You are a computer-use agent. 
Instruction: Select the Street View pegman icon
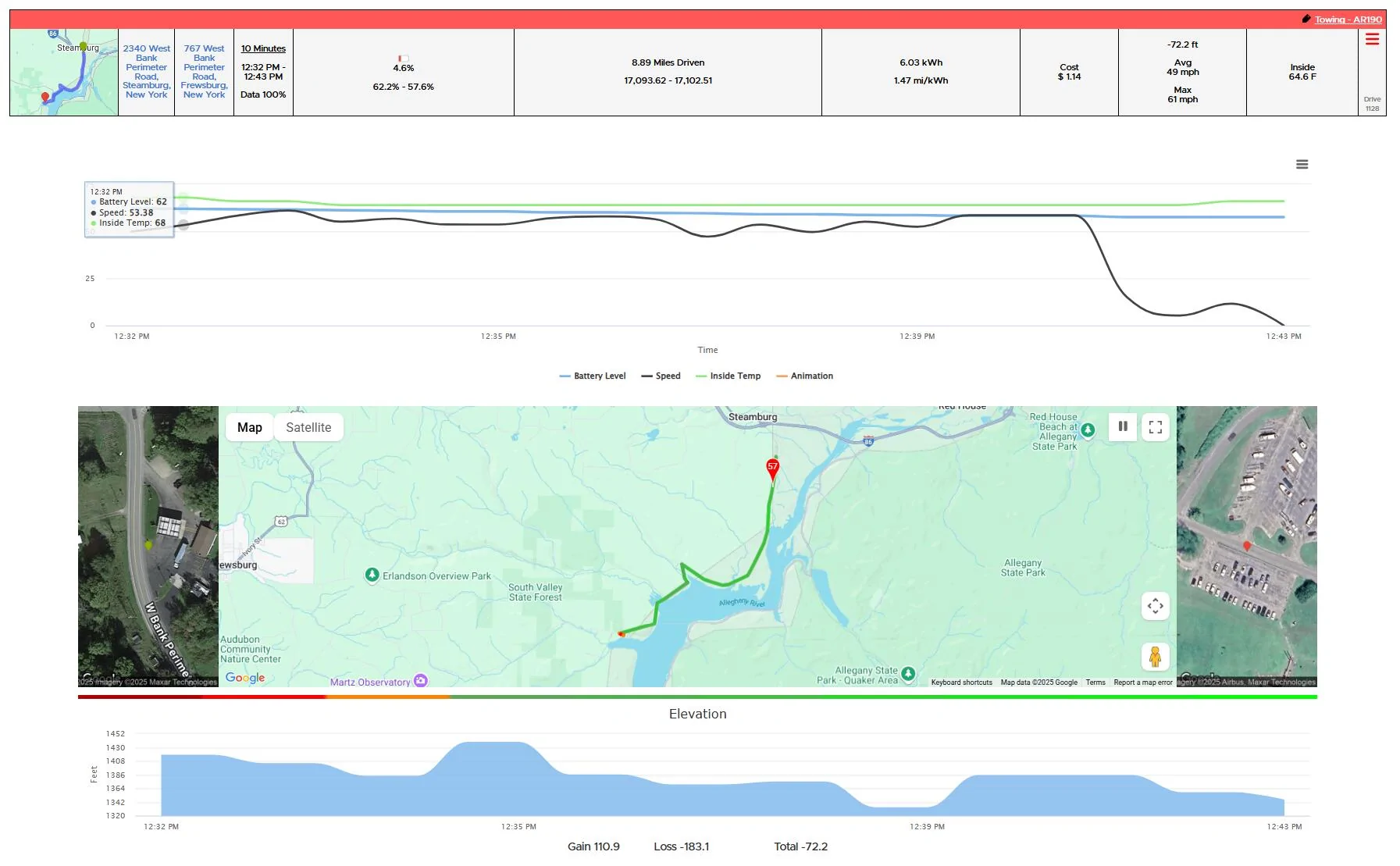coord(1156,657)
